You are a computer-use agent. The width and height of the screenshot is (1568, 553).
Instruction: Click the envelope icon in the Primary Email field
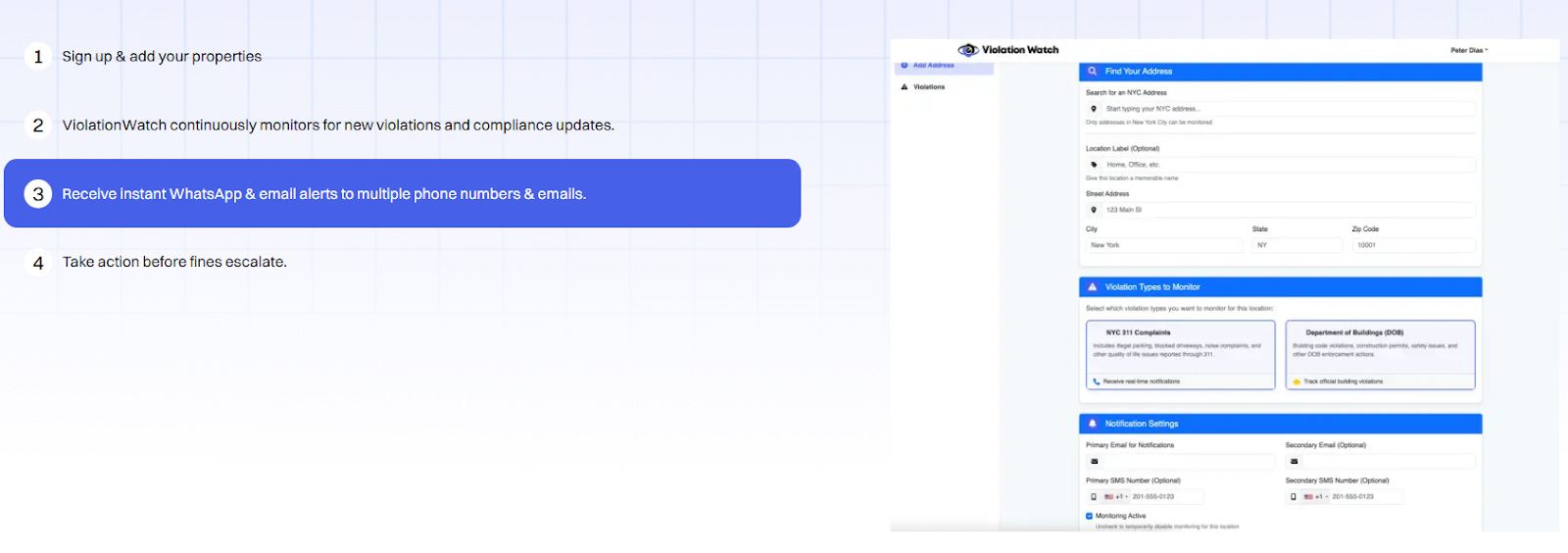point(1095,461)
